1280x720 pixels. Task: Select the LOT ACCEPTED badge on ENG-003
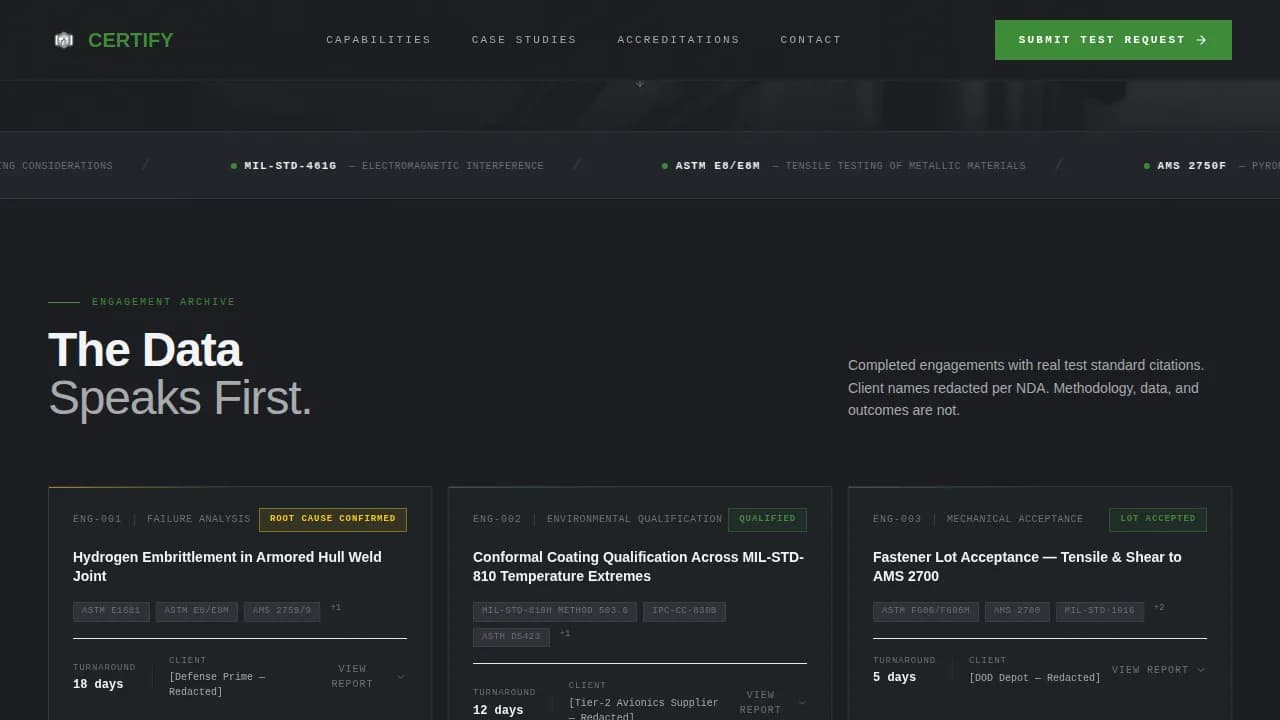pyautogui.click(x=1157, y=519)
